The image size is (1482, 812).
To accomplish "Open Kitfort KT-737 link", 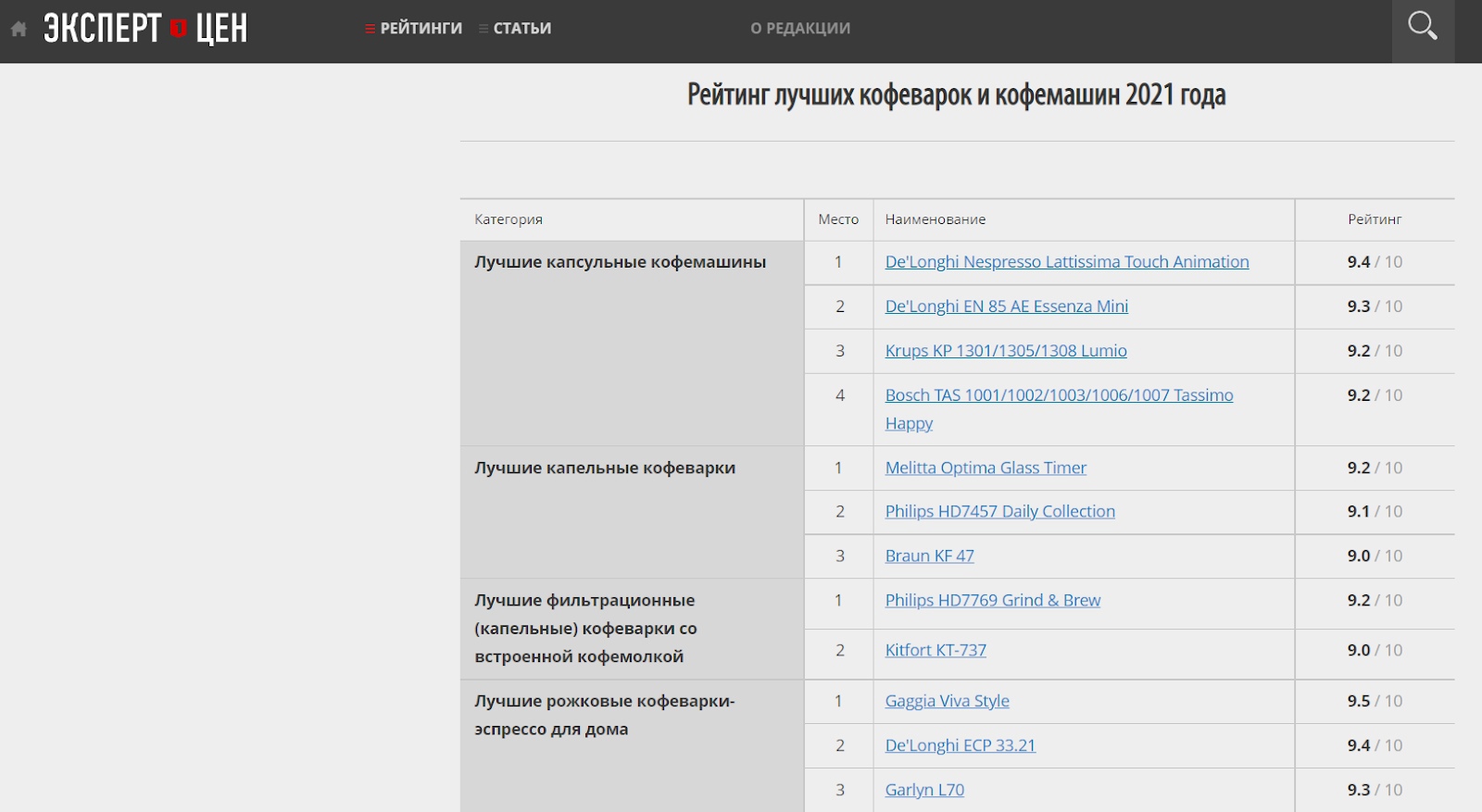I will coord(936,650).
